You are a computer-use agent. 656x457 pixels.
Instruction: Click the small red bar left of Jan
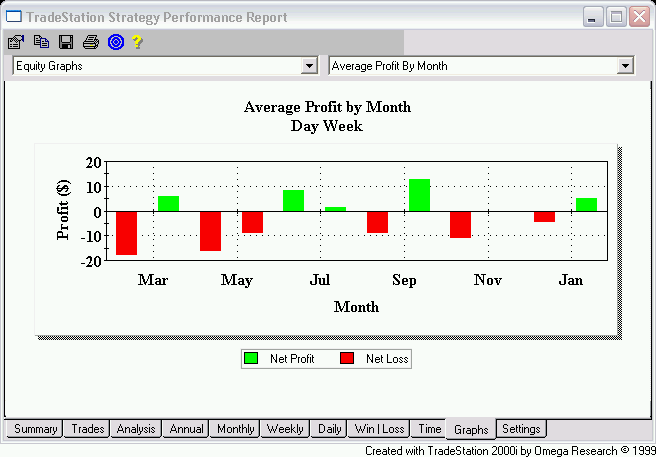pos(544,217)
